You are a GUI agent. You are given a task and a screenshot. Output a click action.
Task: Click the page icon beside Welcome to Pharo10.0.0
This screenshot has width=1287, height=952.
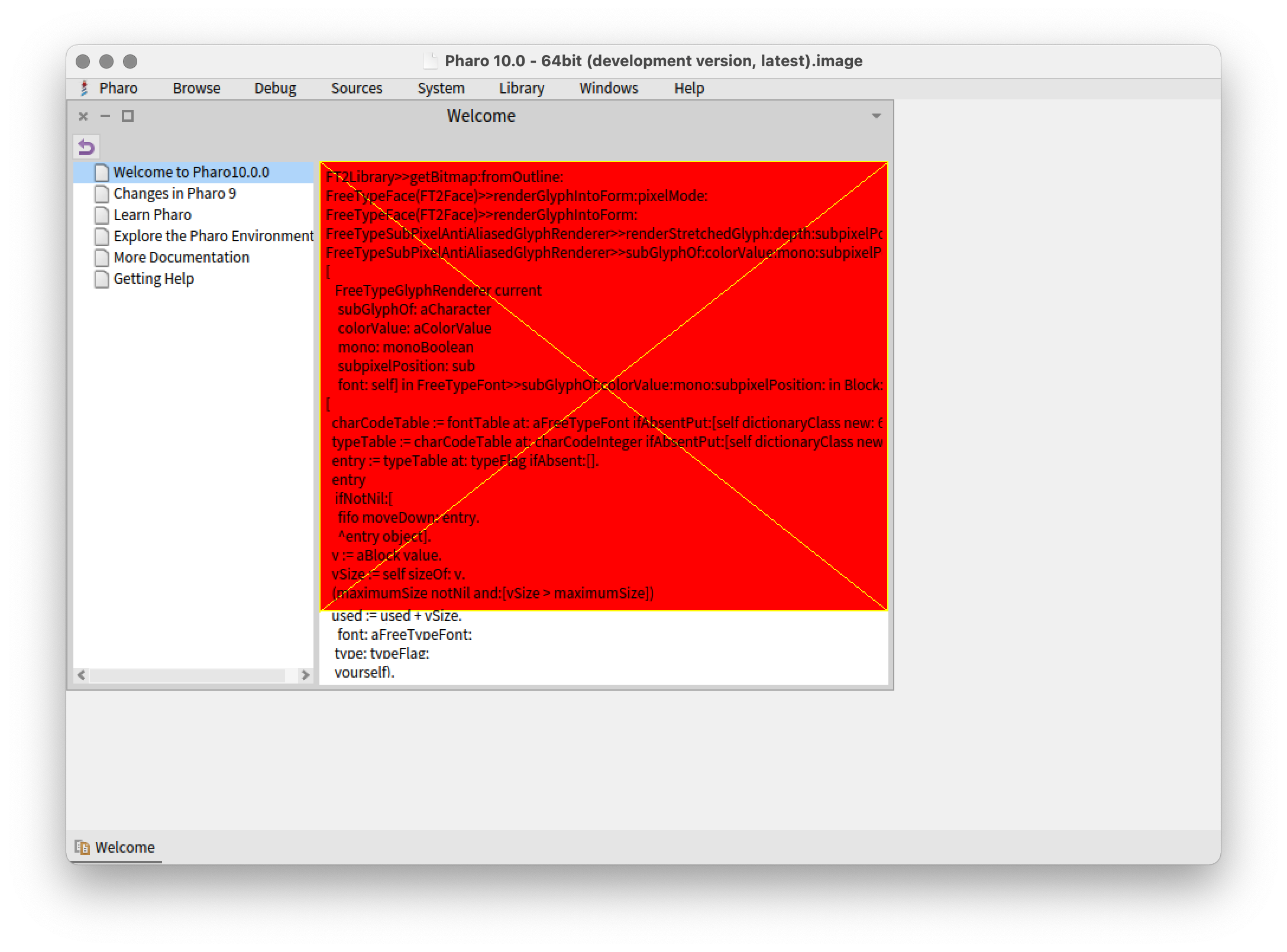(101, 172)
